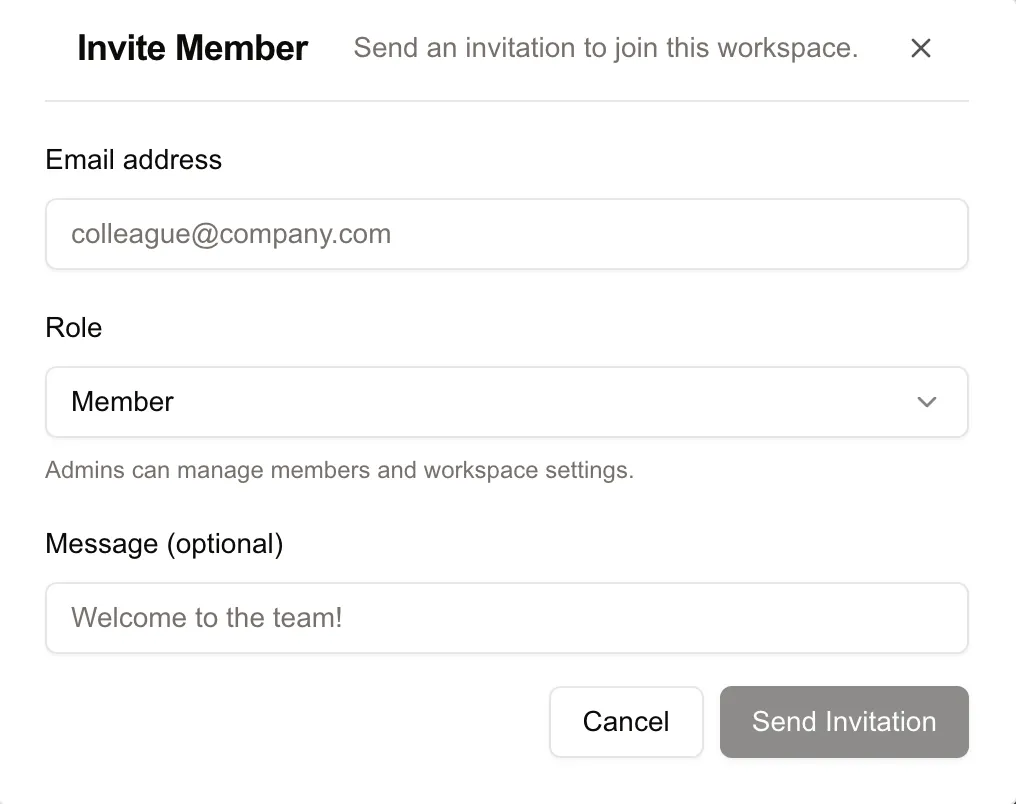Viewport: 1016px width, 804px height.
Task: Select the "Member" value in Role dropdown
Action: (x=123, y=402)
